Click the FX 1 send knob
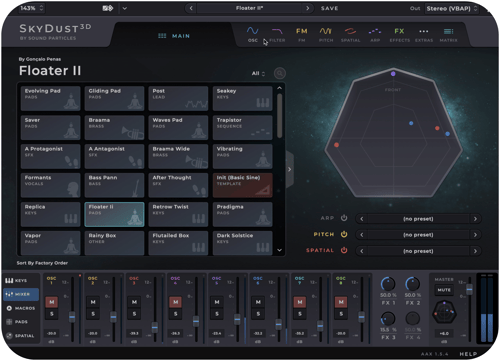The image size is (500, 361). pos(388,284)
